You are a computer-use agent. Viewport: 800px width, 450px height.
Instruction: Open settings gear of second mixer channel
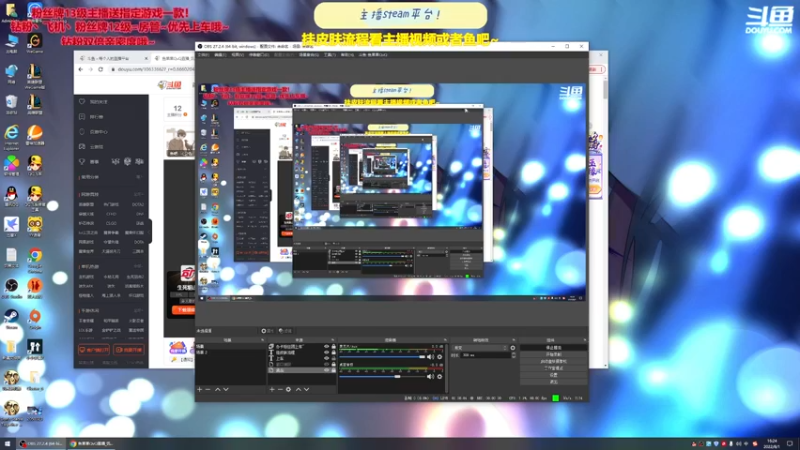pyautogui.click(x=439, y=377)
